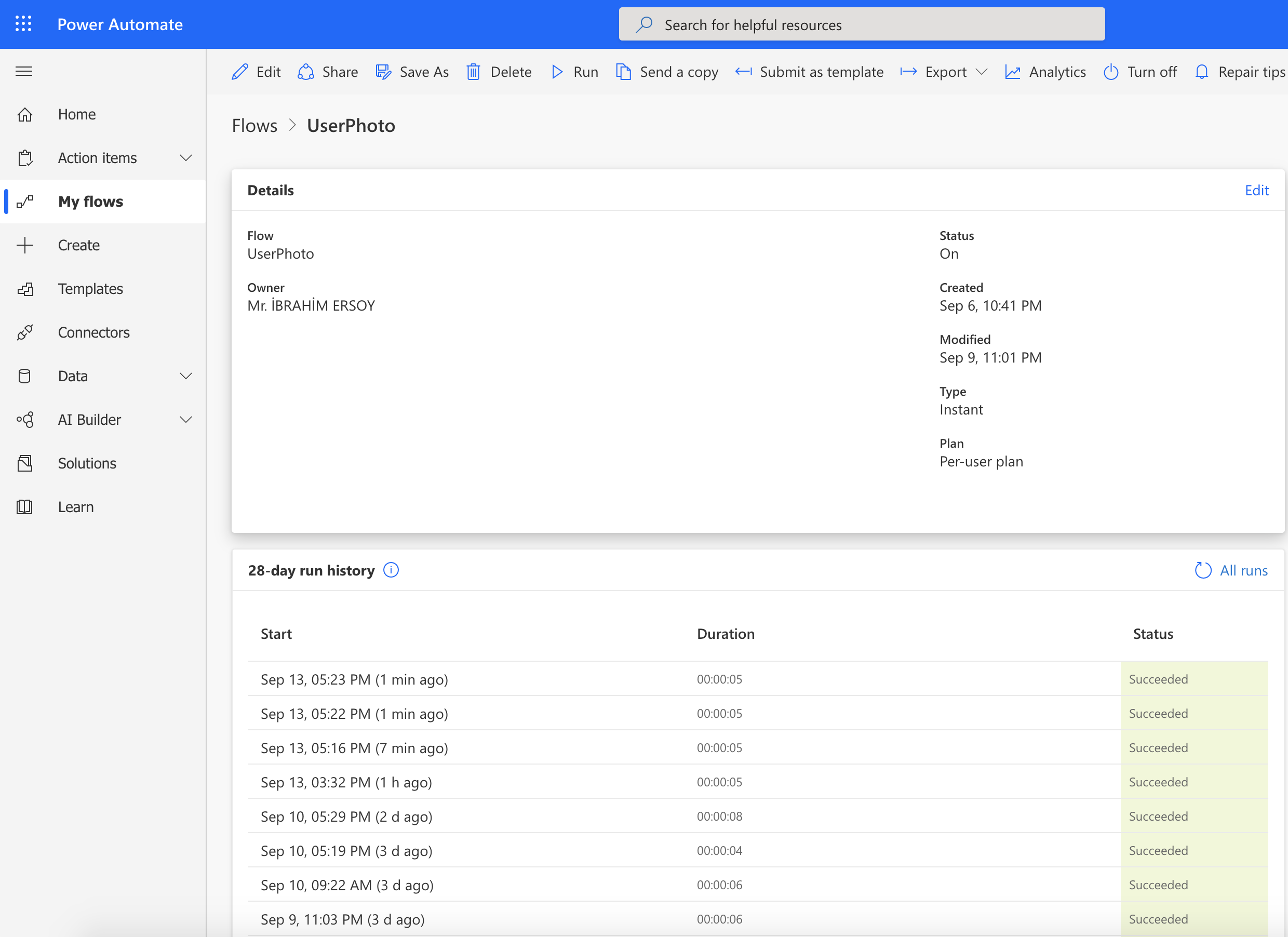Click the run history info icon

(391, 570)
